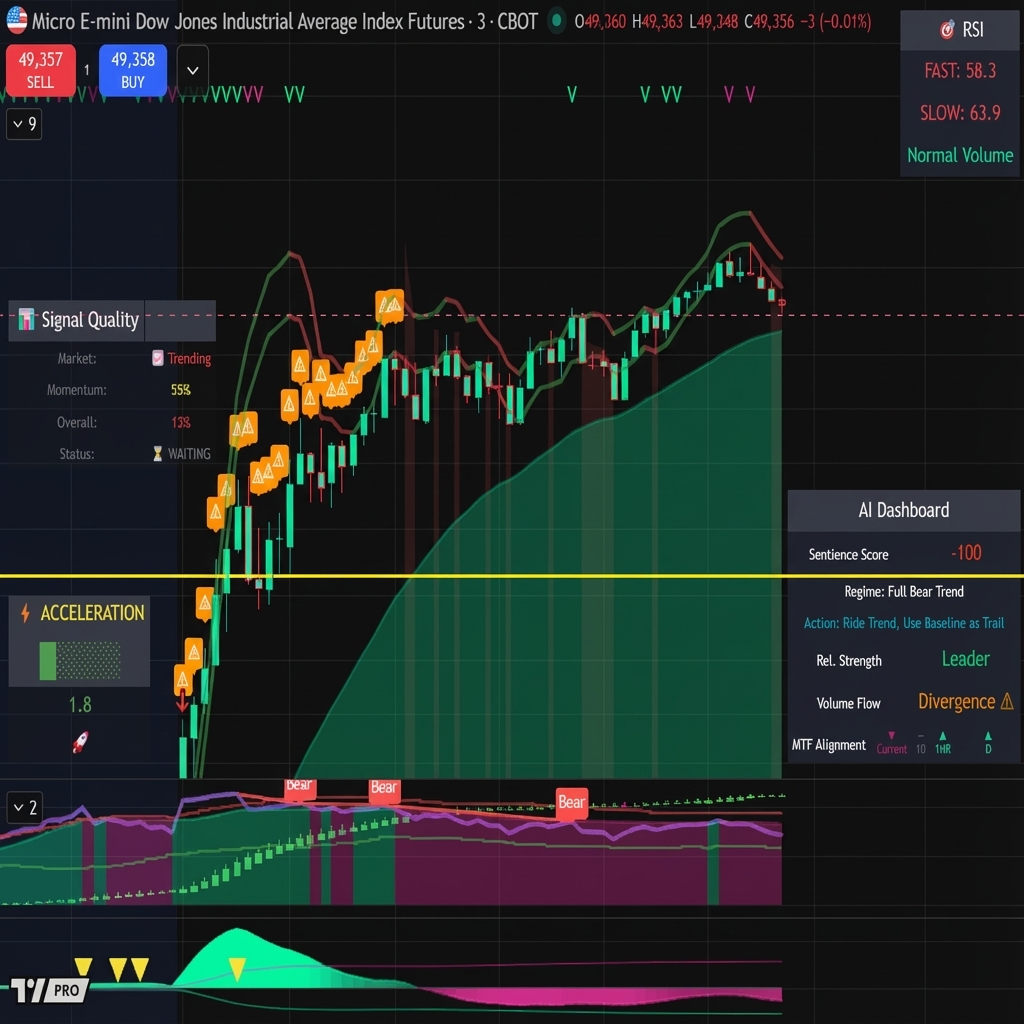Click the lightning bolt on the Acceleration panel
Image resolution: width=1024 pixels, height=1024 pixels.
[27, 614]
